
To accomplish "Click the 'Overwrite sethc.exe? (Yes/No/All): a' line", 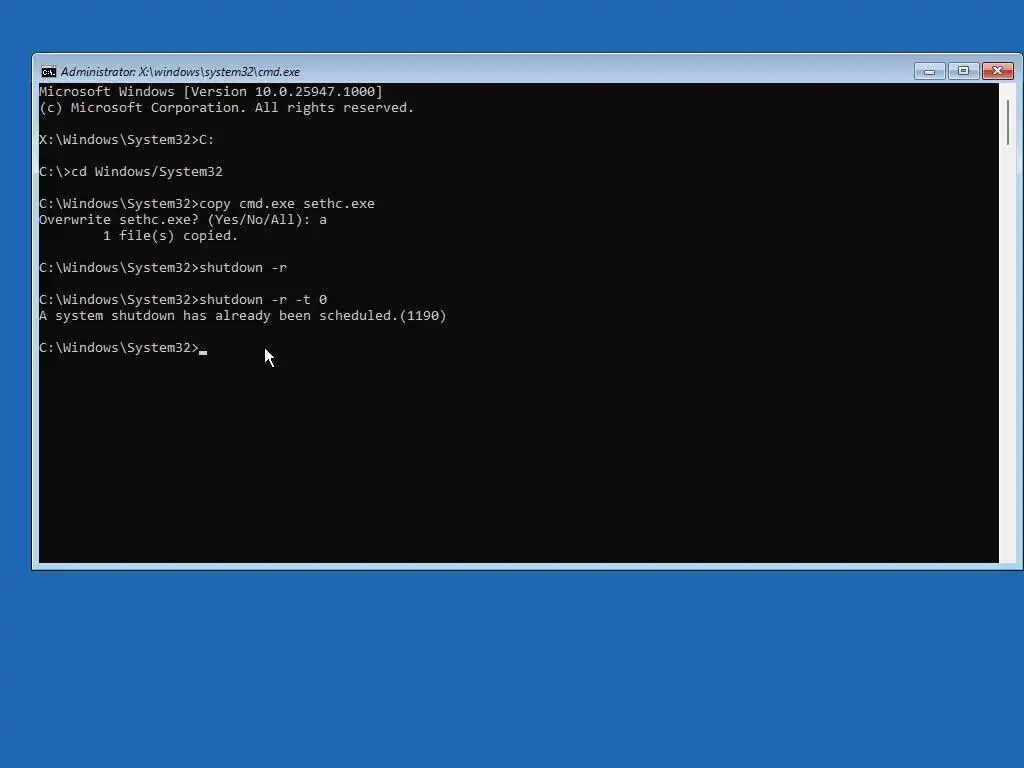I will [183, 219].
